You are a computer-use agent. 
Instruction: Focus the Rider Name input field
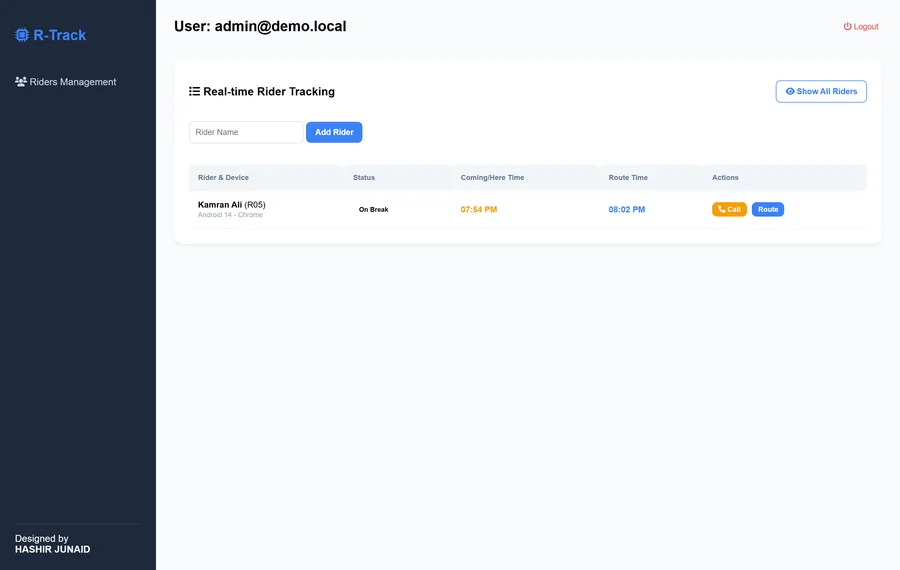click(x=246, y=132)
